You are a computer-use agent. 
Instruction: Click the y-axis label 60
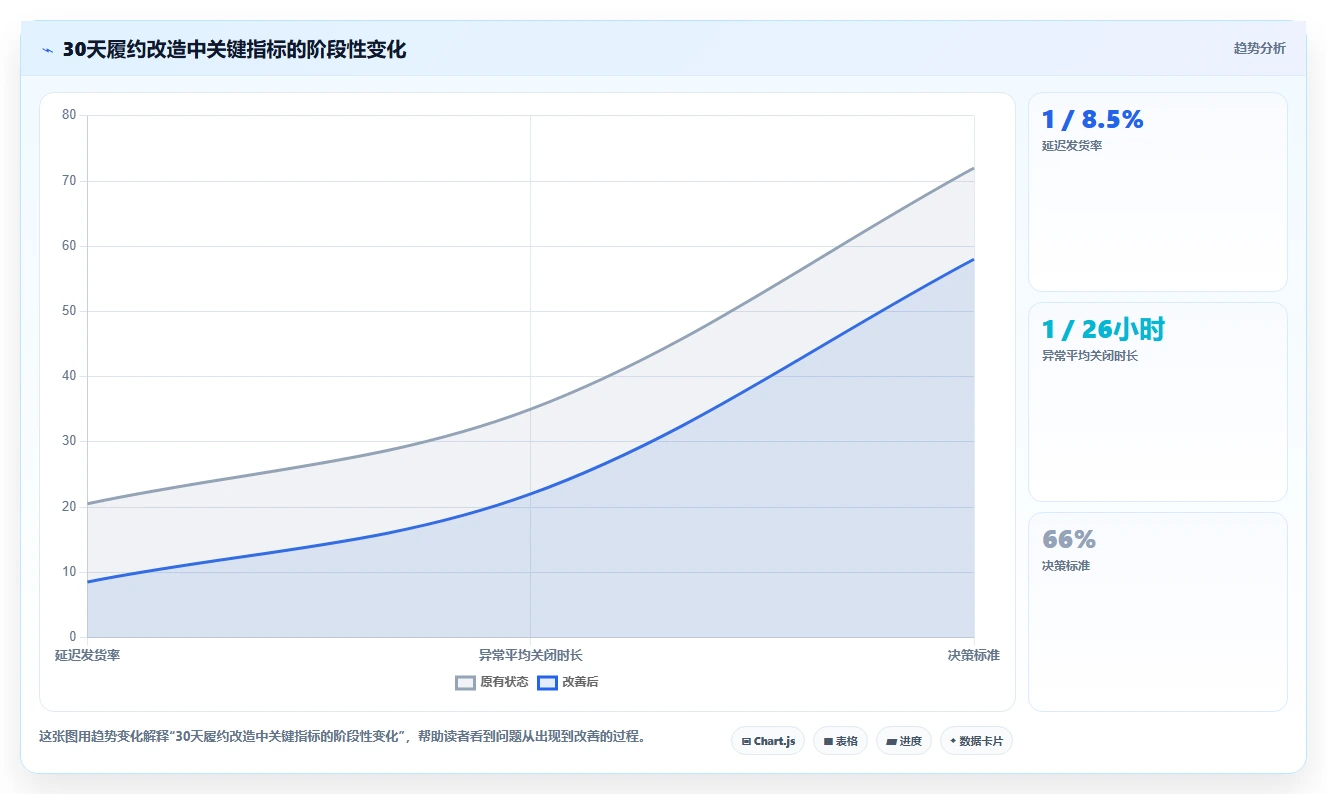click(x=69, y=246)
